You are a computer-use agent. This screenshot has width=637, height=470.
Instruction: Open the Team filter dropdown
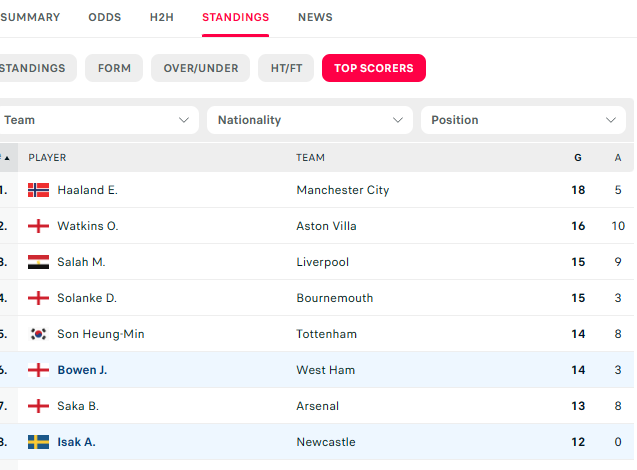(x=98, y=120)
